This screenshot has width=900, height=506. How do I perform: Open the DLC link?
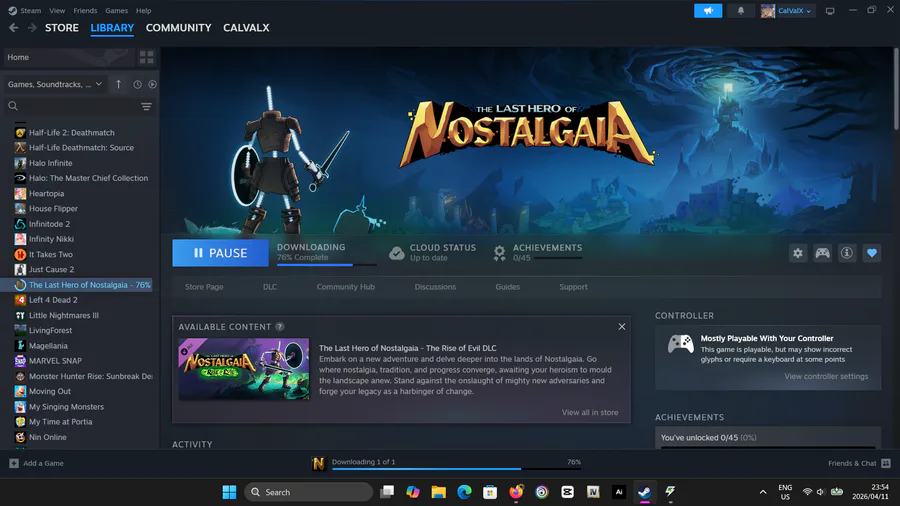coord(270,287)
